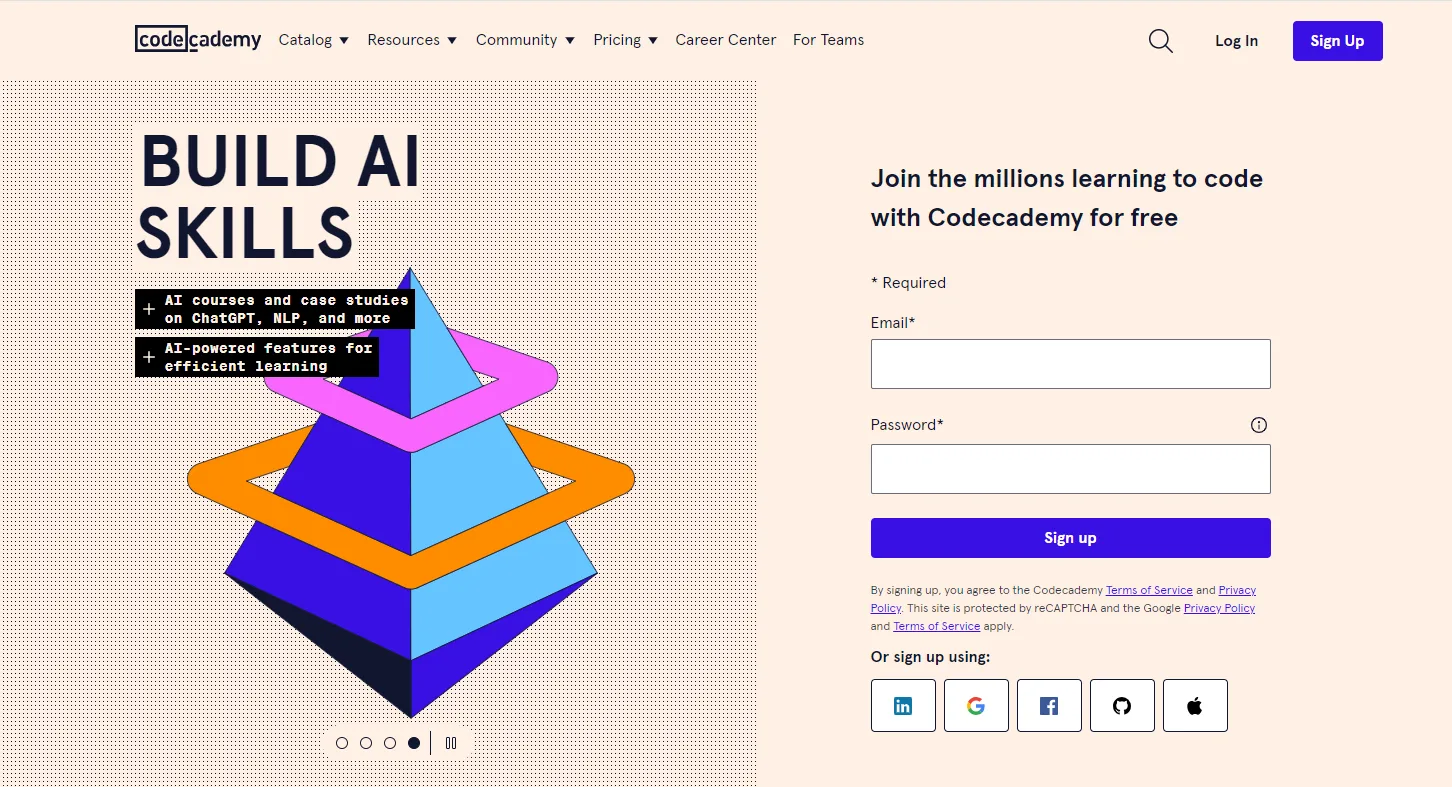The width and height of the screenshot is (1452, 787).
Task: Go to the Career Center page
Action: (725, 40)
